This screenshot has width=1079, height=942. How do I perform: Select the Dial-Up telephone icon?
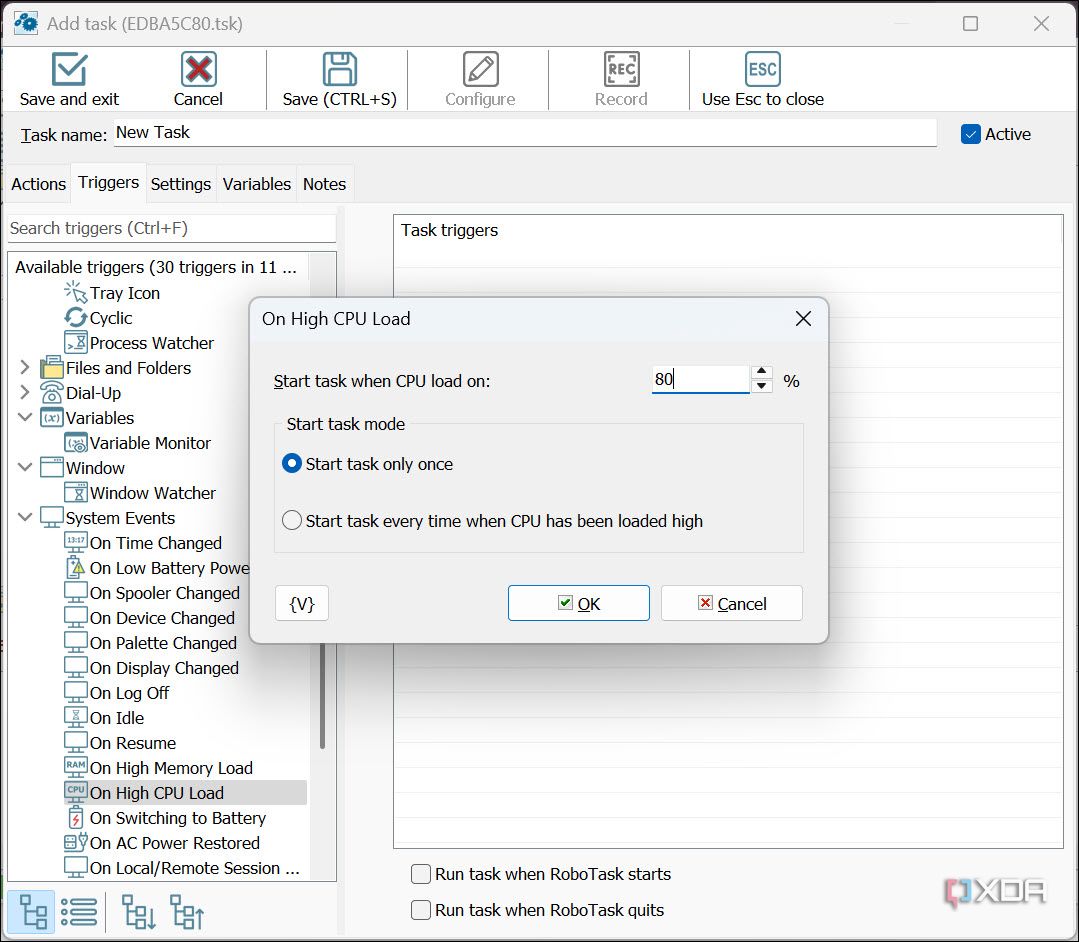click(x=52, y=393)
